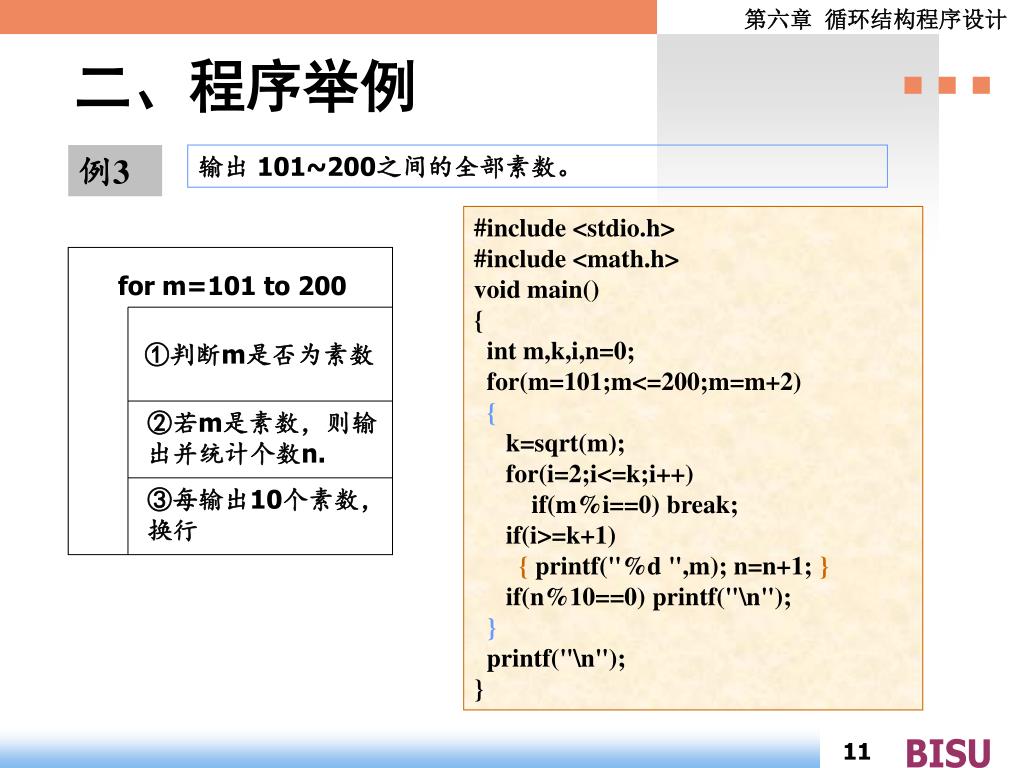Click the slide title '二、程序举例'
1024x768 pixels.
[246, 86]
